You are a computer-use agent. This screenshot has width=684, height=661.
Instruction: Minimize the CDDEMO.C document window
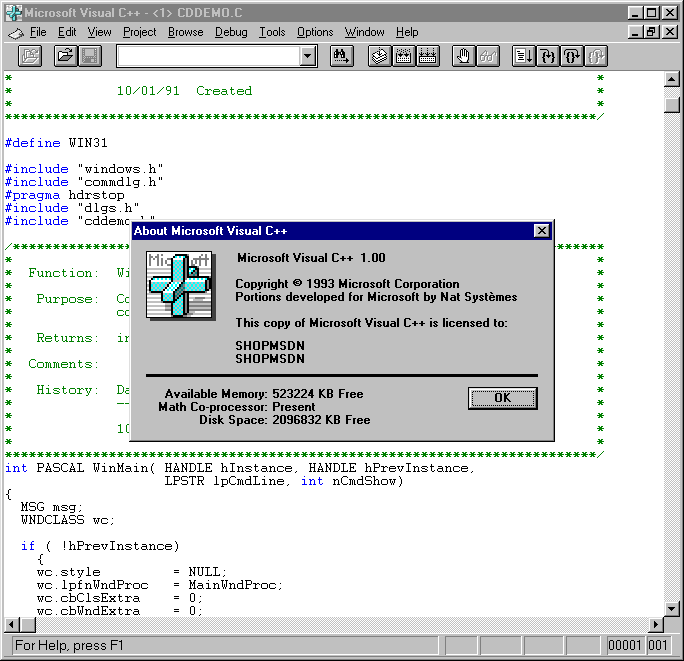(x=635, y=32)
